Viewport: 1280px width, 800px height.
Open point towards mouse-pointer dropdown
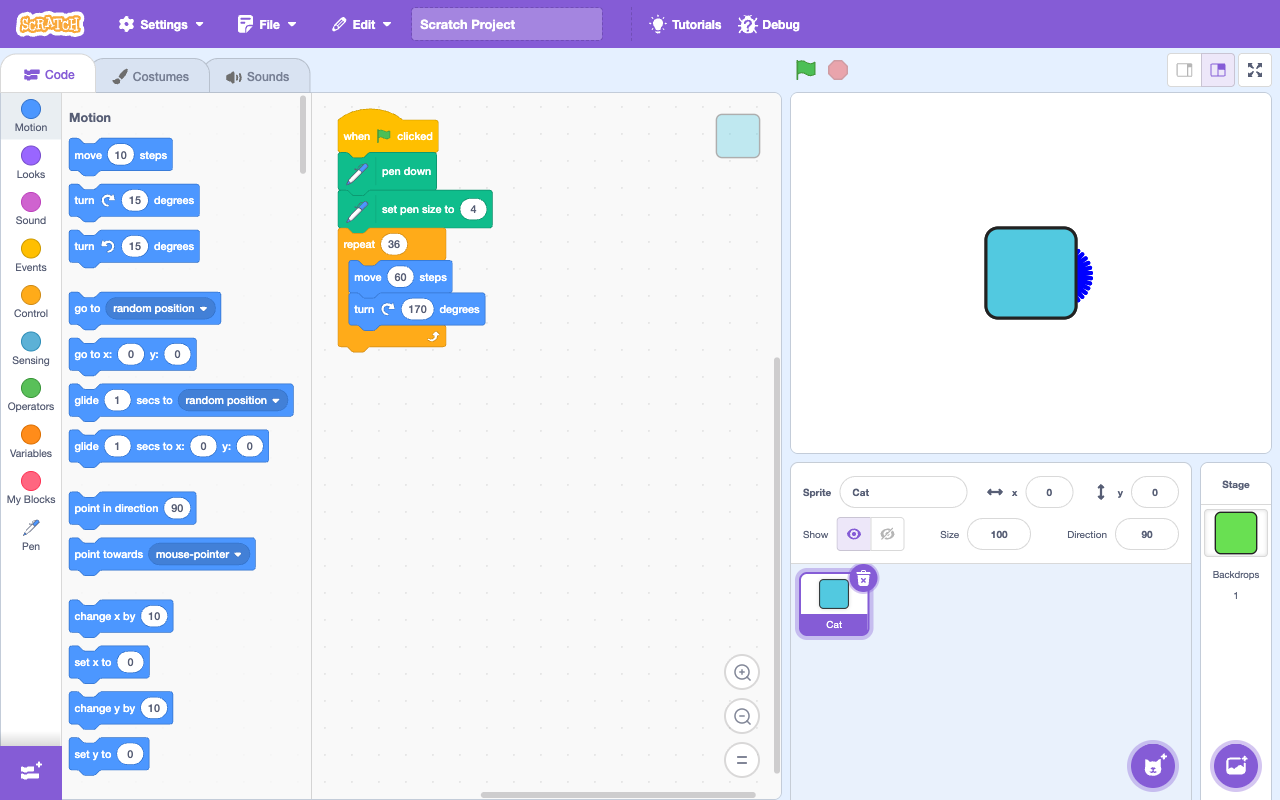(199, 554)
